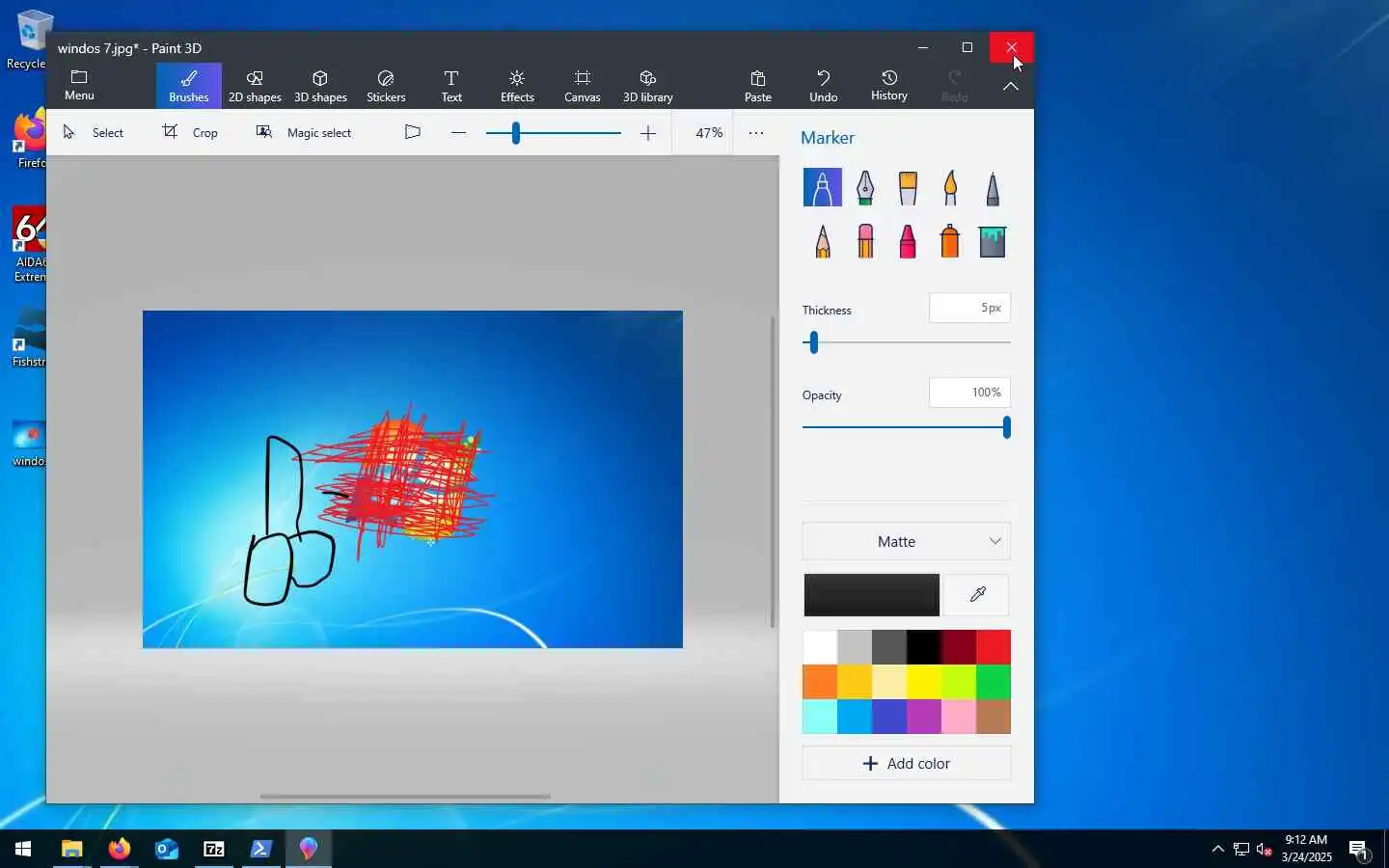Pick the light gray color swatch
This screenshot has width=1389, height=868.
point(855,647)
